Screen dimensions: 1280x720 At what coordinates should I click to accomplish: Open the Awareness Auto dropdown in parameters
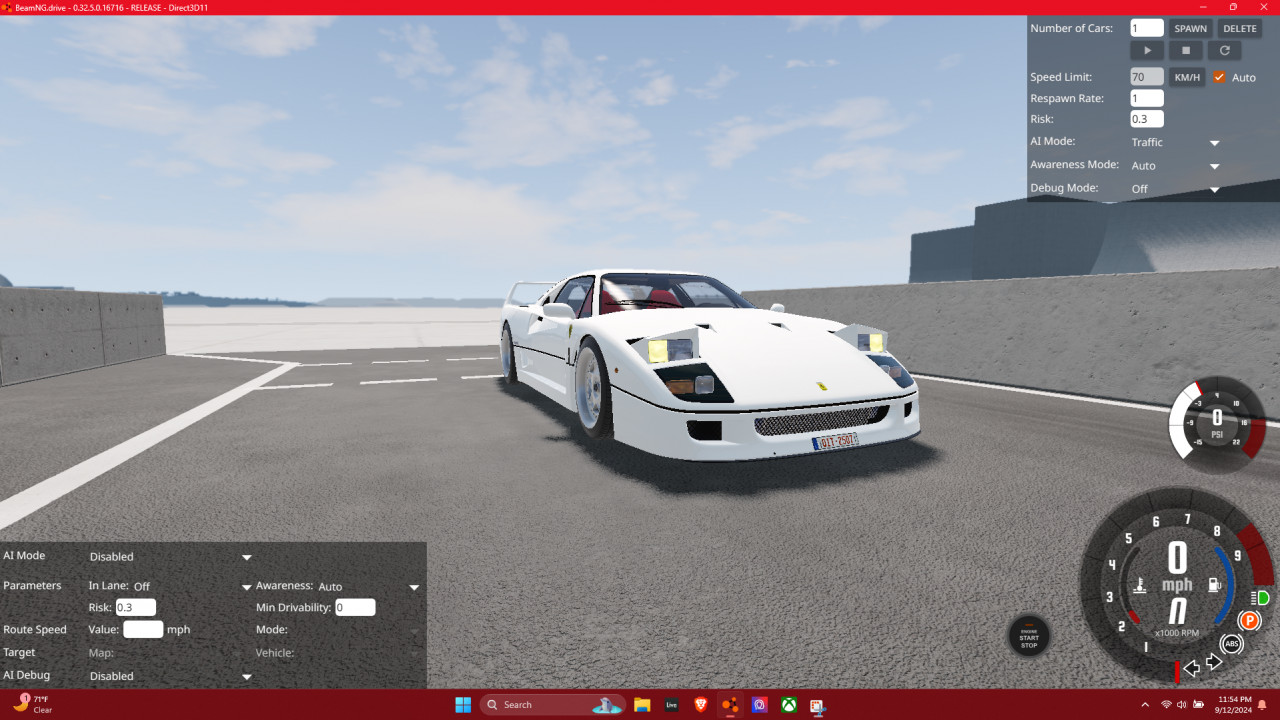click(369, 586)
